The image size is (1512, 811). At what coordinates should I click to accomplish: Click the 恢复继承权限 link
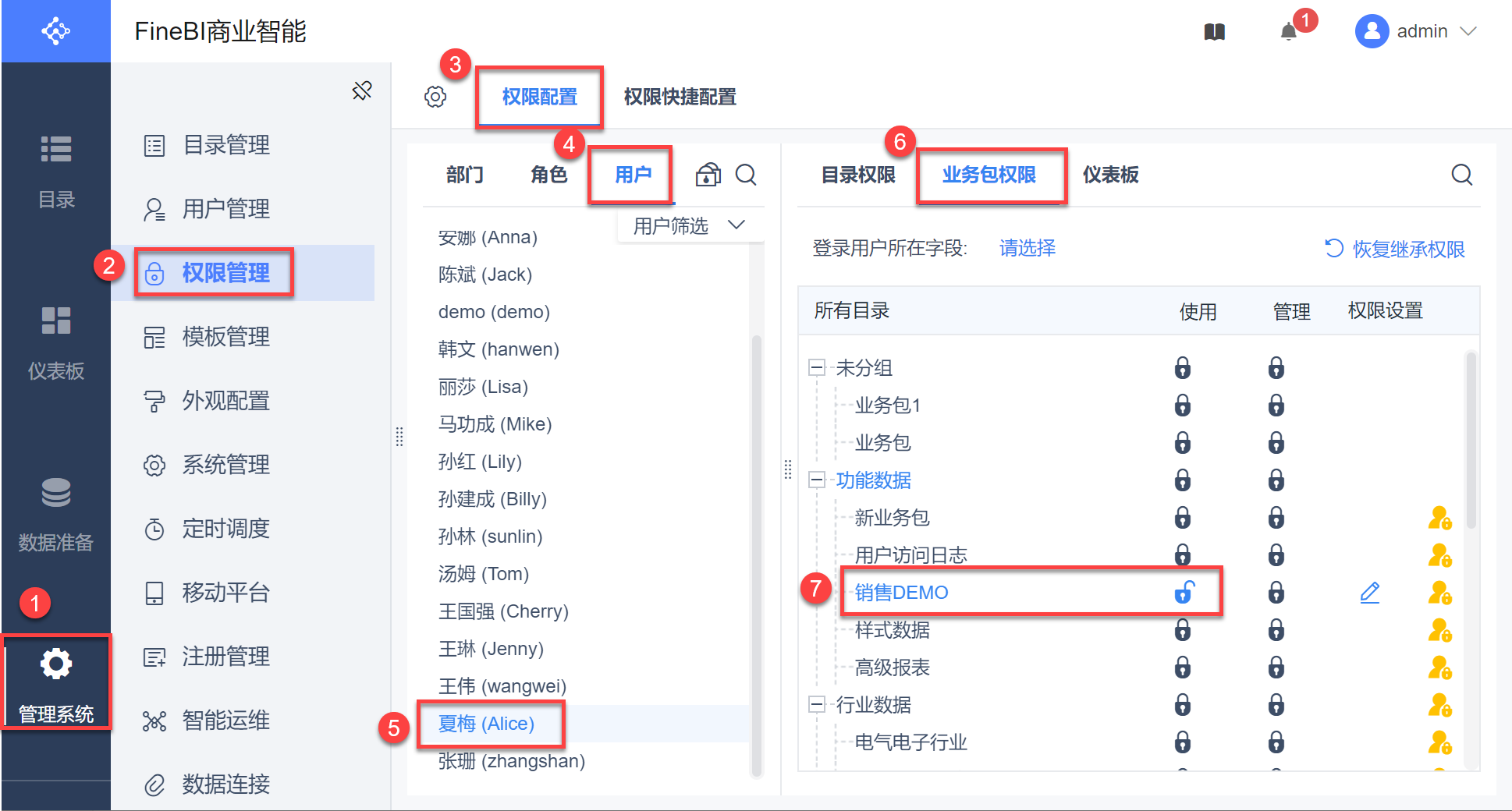[x=1395, y=249]
